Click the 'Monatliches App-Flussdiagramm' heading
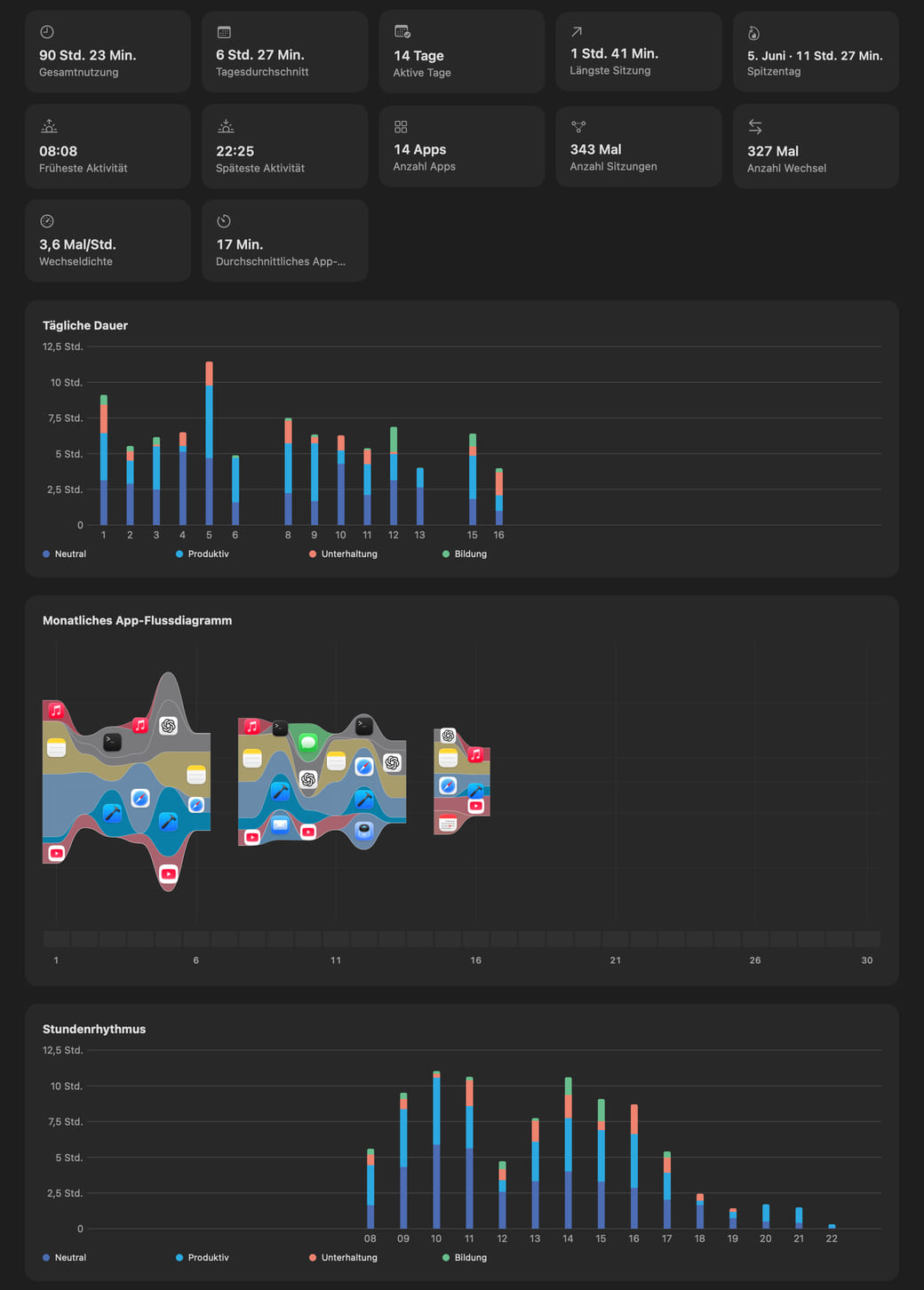The image size is (924, 1290). (137, 620)
